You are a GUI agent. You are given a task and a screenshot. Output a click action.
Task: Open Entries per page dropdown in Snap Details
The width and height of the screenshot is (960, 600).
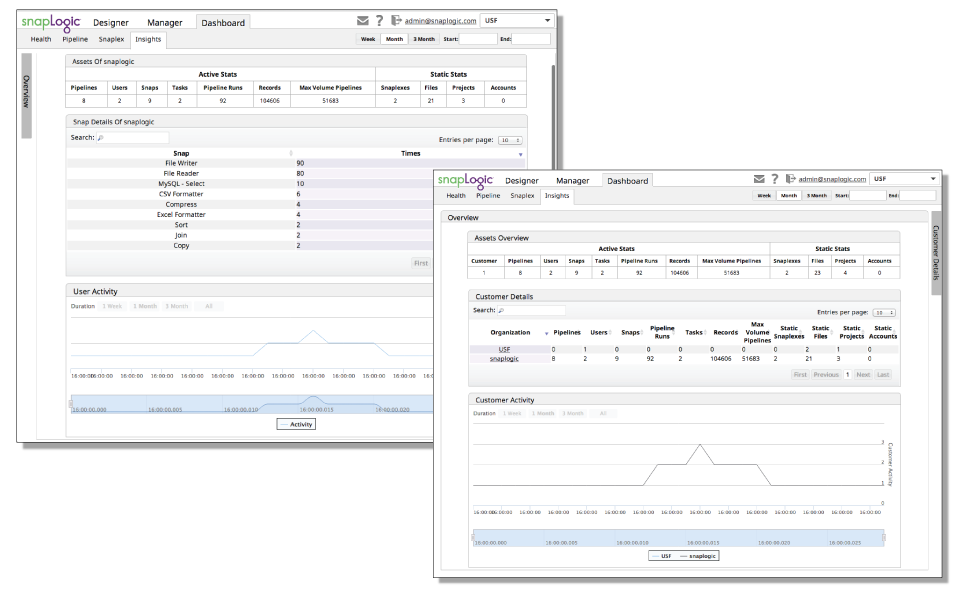click(x=510, y=140)
